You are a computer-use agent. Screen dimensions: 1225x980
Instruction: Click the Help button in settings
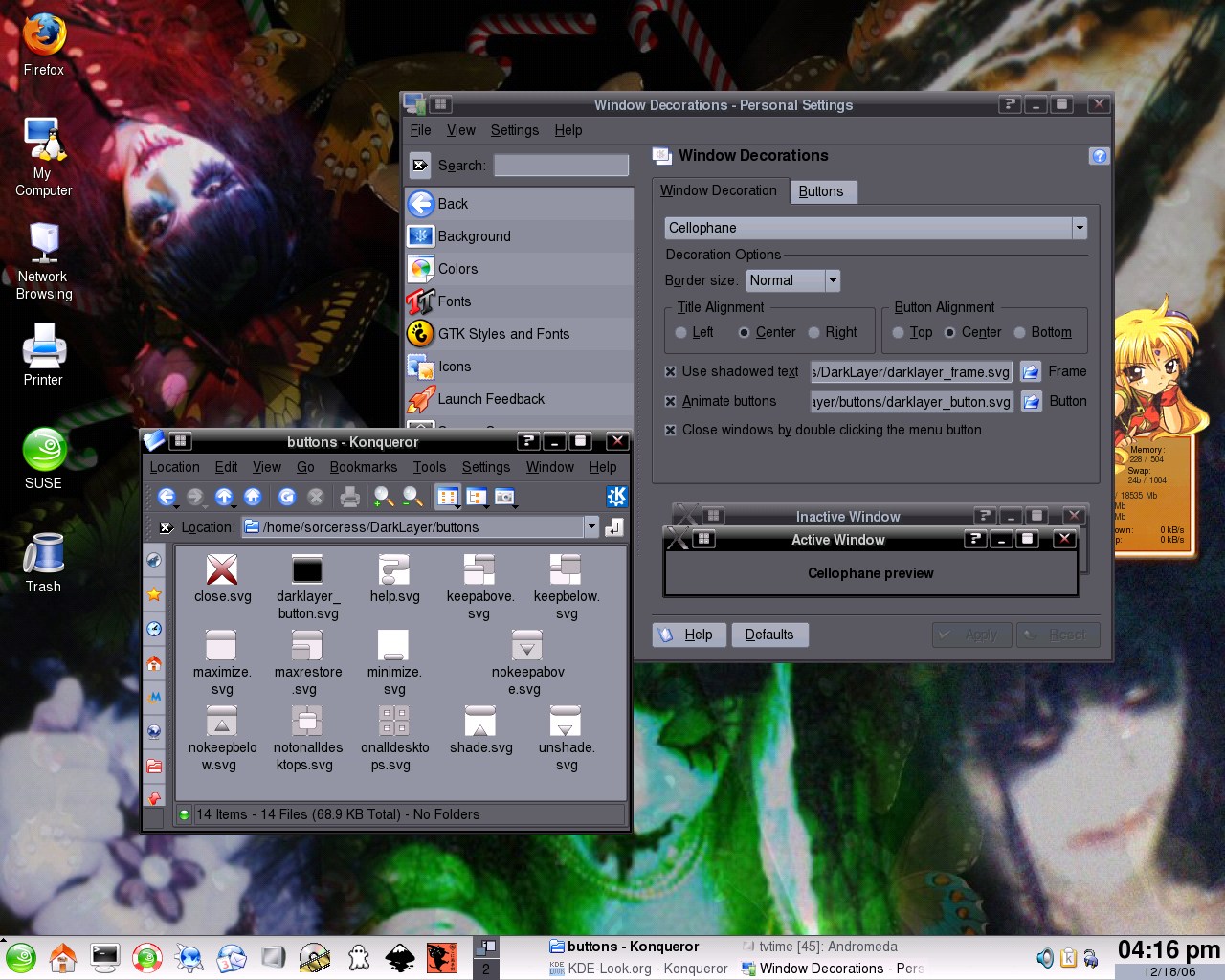tap(688, 635)
